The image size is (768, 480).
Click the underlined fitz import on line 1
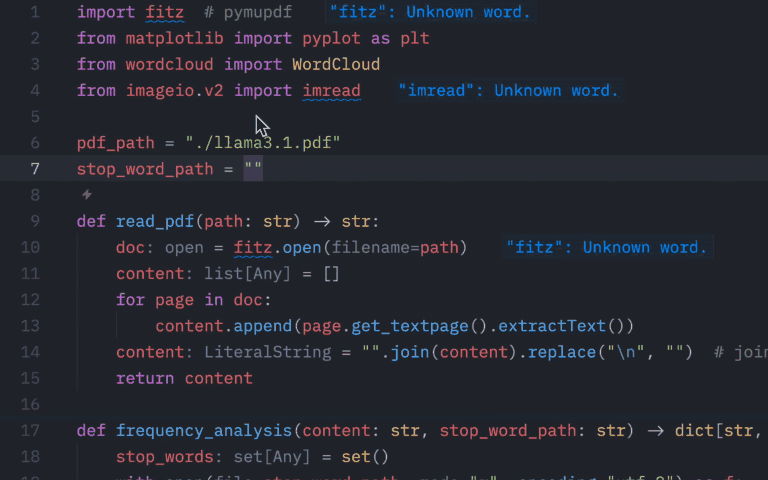click(165, 12)
